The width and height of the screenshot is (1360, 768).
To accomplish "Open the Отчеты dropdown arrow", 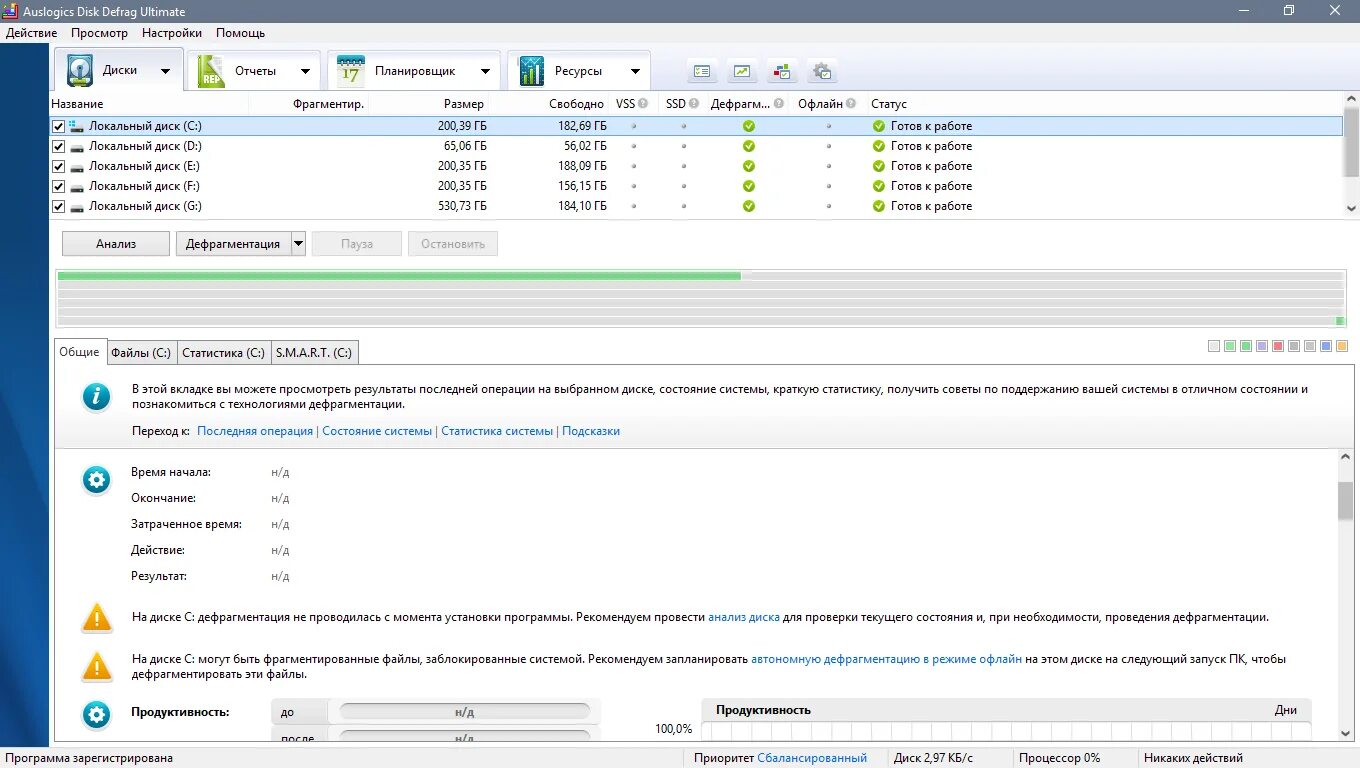I will (x=305, y=72).
